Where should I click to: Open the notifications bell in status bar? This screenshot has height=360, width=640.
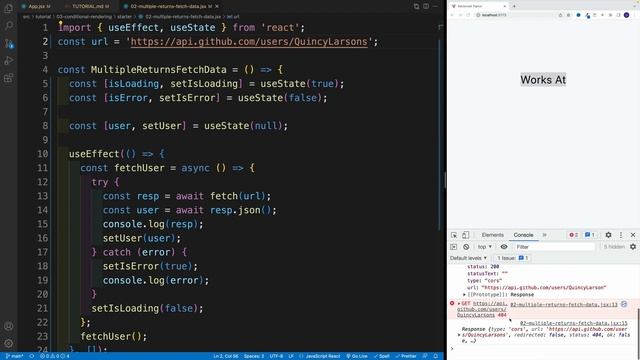(436, 356)
